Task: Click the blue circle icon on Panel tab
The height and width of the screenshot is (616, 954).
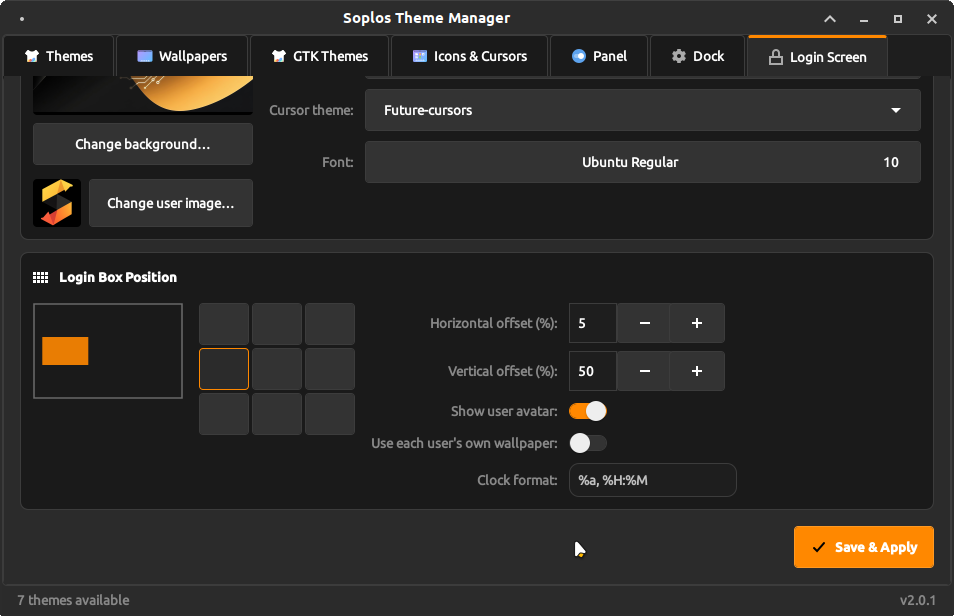Action: pos(579,56)
